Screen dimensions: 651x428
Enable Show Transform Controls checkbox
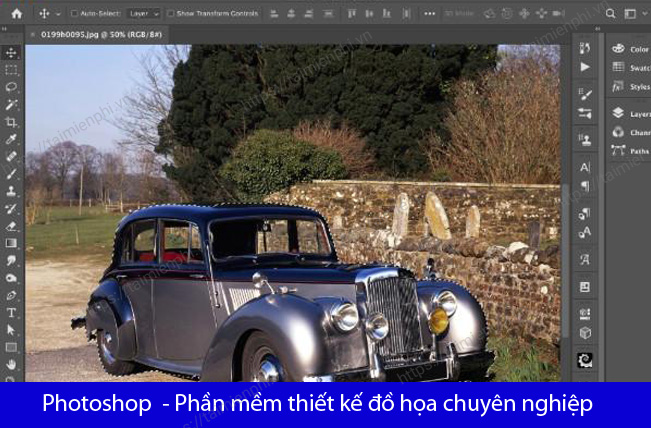170,14
